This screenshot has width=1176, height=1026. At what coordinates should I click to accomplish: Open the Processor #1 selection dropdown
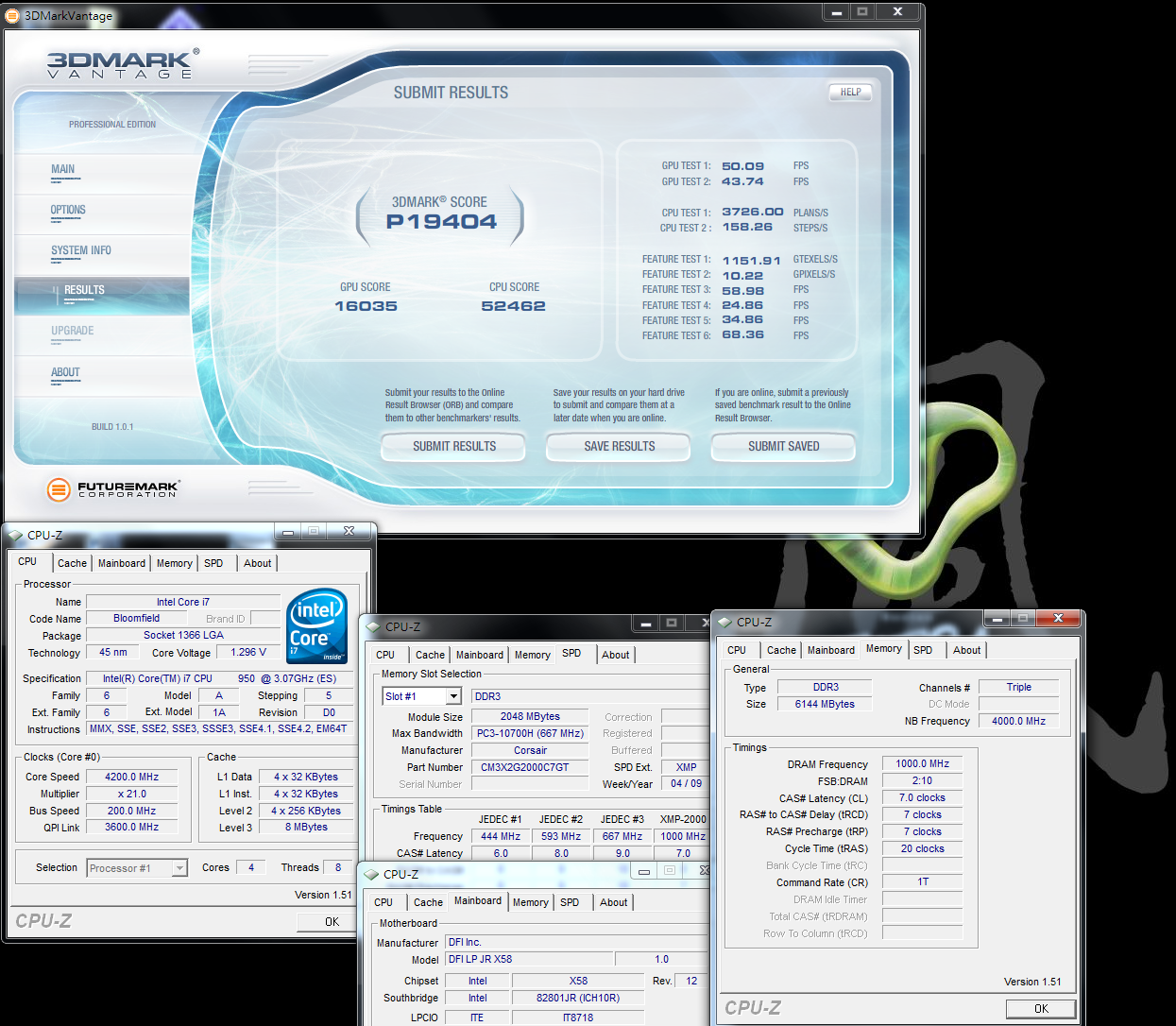pos(179,868)
